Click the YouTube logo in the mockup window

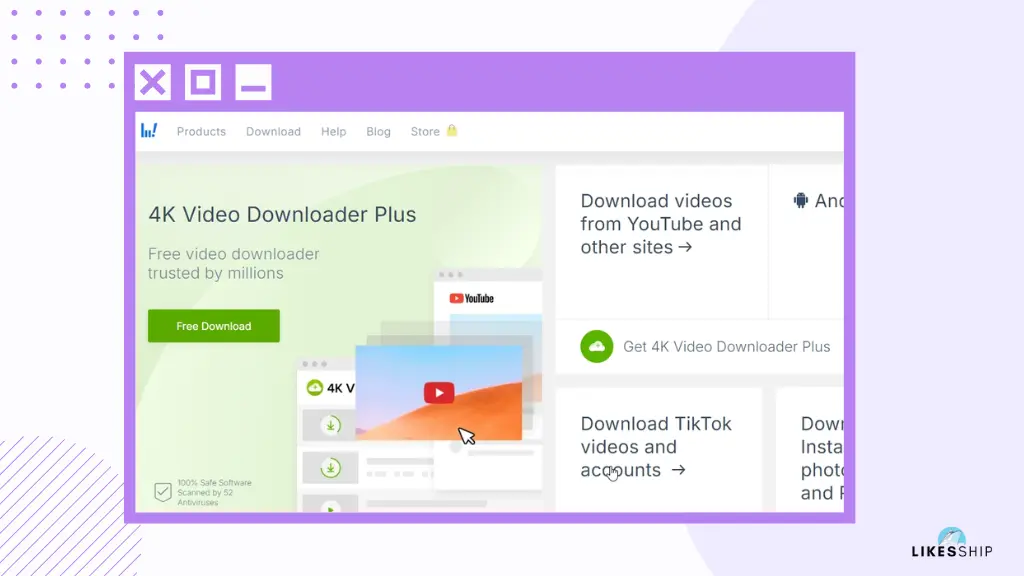(x=472, y=298)
